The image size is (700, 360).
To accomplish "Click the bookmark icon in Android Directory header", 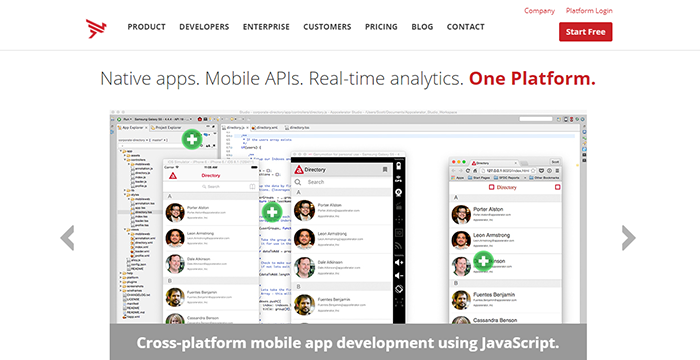I will [385, 170].
